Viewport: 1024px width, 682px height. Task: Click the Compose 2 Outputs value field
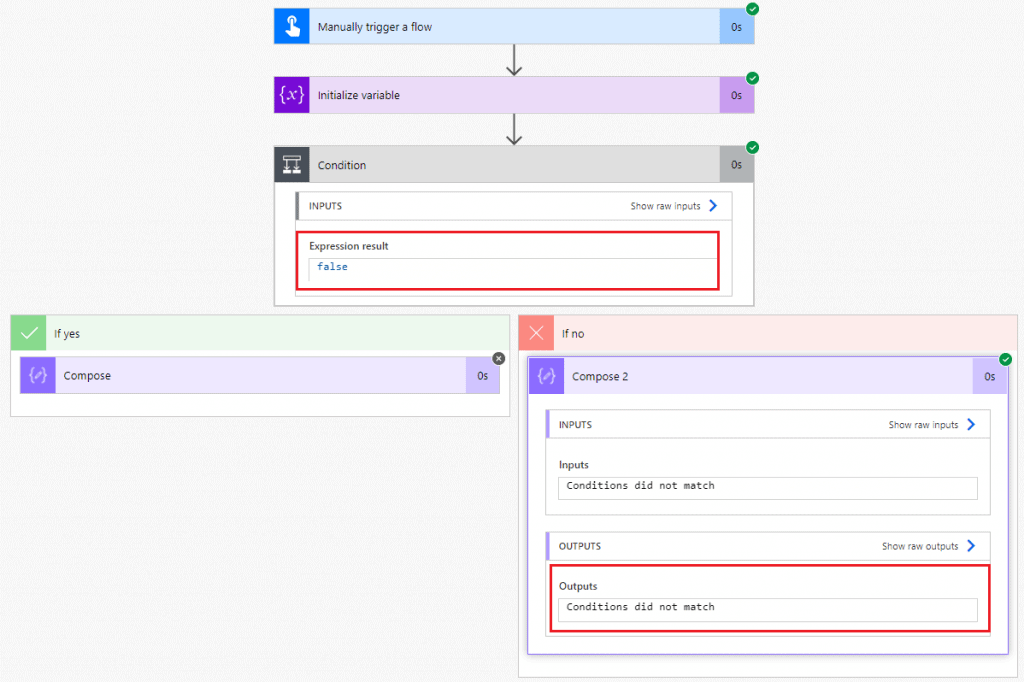point(767,609)
